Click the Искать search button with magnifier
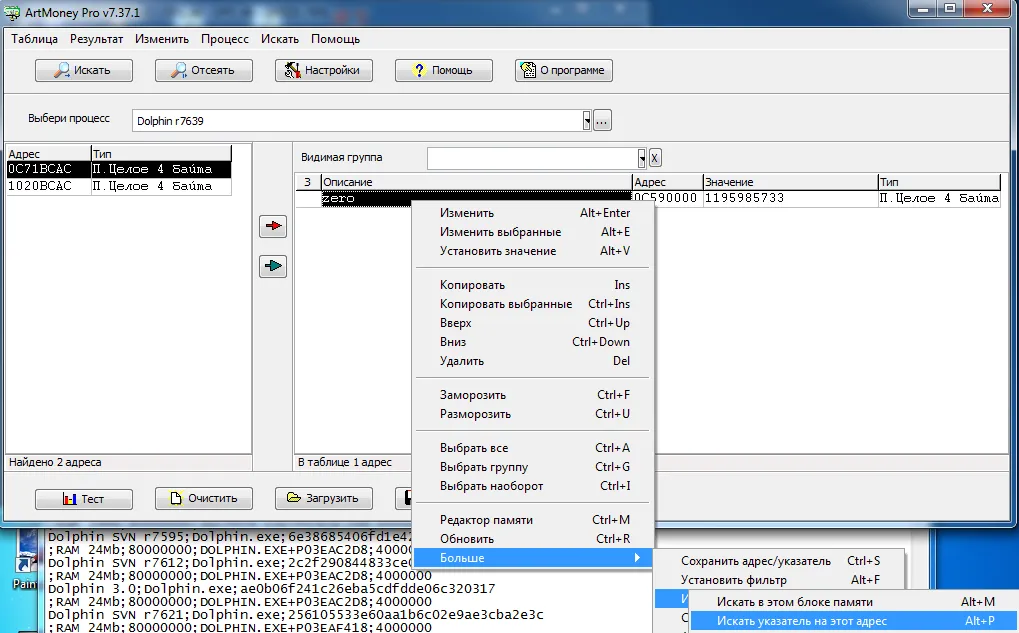Image resolution: width=1019 pixels, height=633 pixels. point(83,70)
